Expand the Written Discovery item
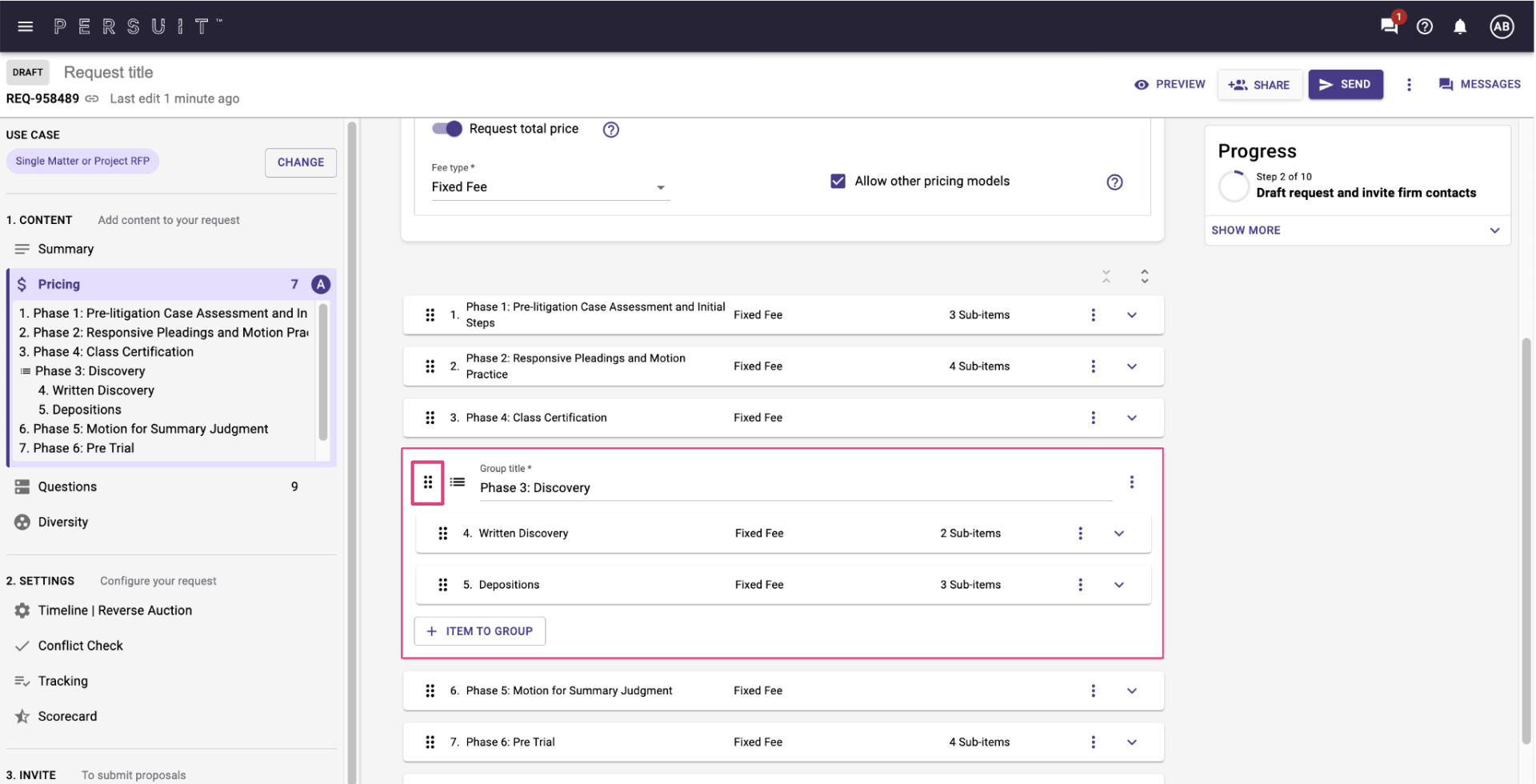This screenshot has width=1536, height=784. coord(1119,534)
